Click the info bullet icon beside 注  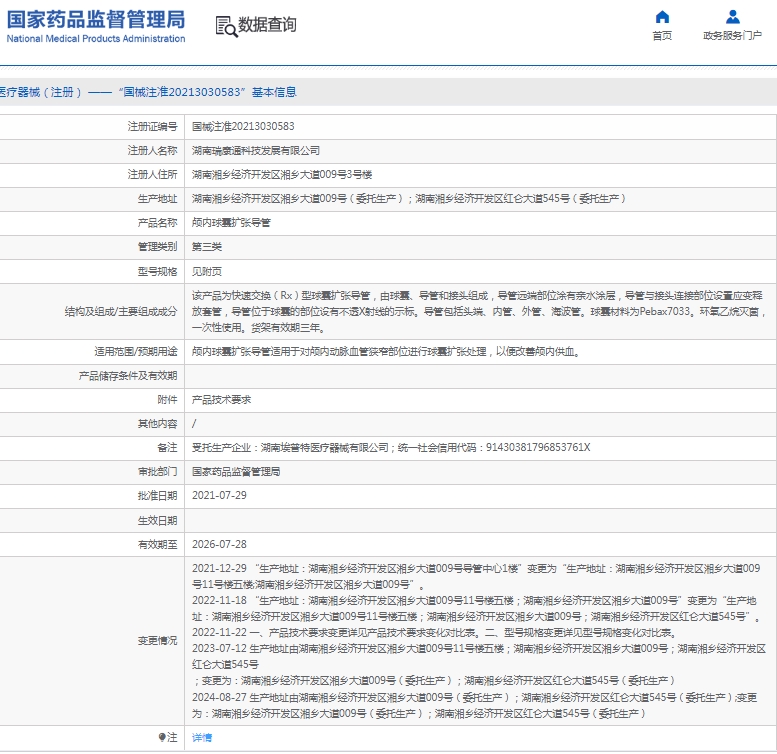coord(162,737)
